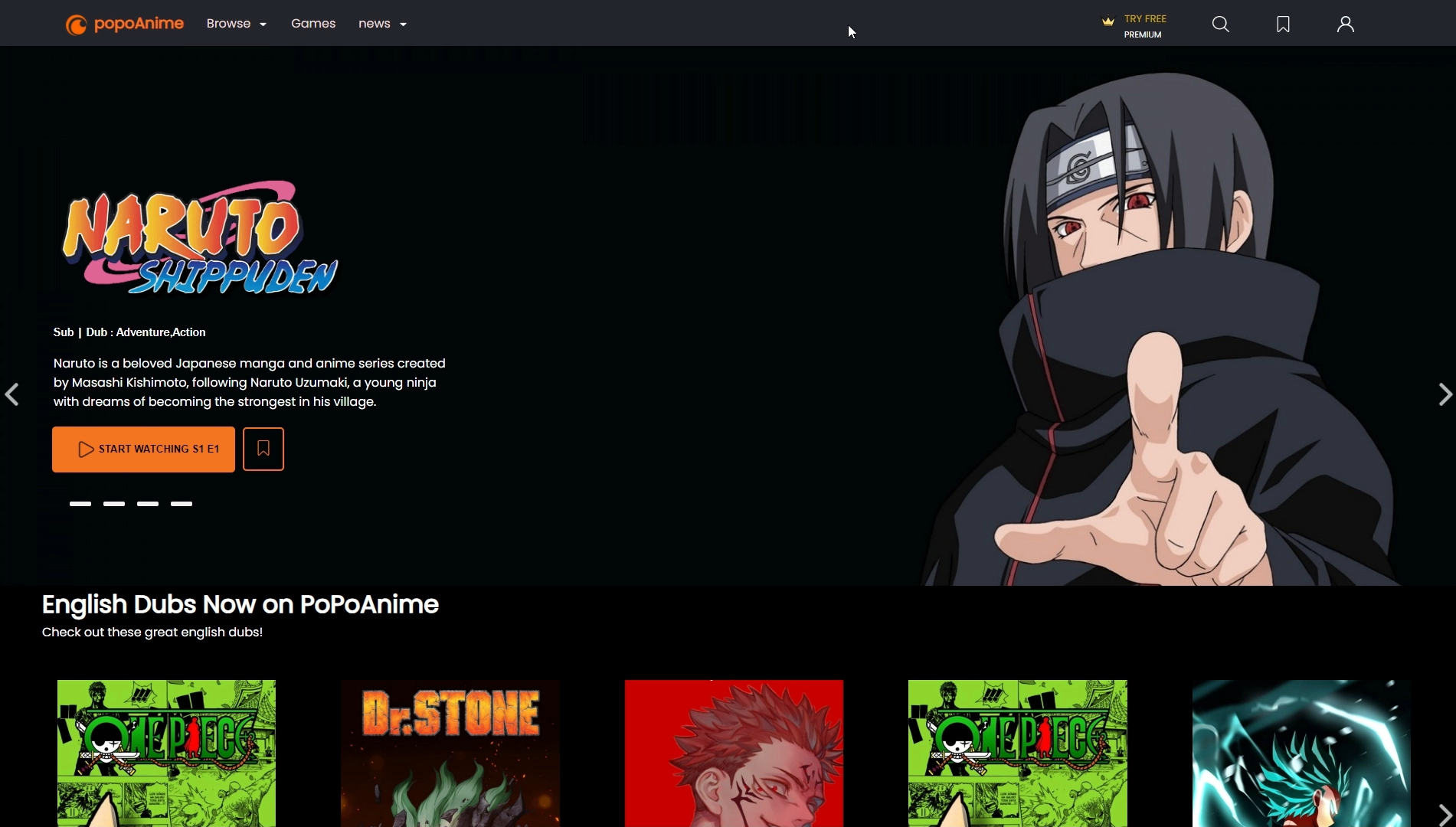
Task: Select the first carousel slide indicator
Action: coord(80,504)
